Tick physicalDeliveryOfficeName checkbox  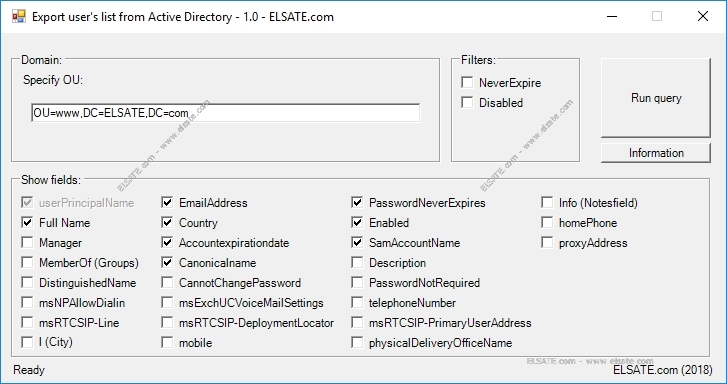(357, 342)
